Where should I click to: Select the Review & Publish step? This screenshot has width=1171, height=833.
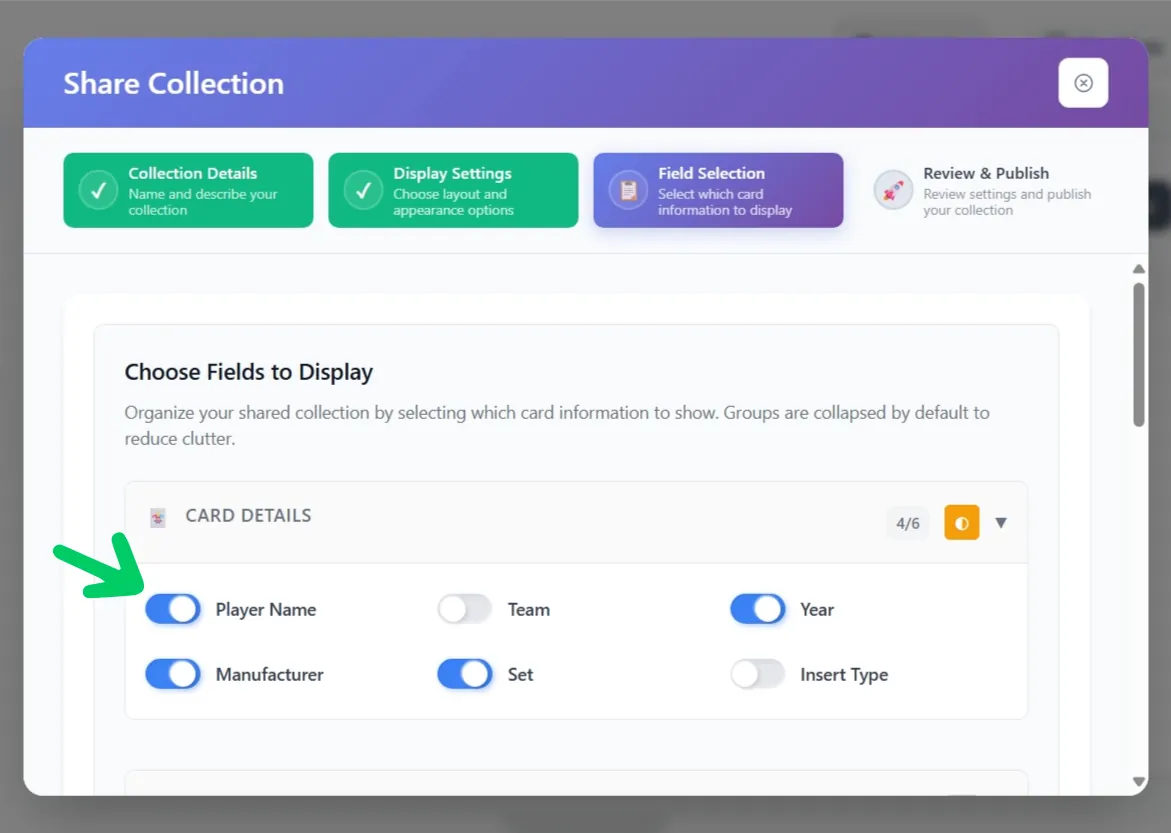pos(985,190)
